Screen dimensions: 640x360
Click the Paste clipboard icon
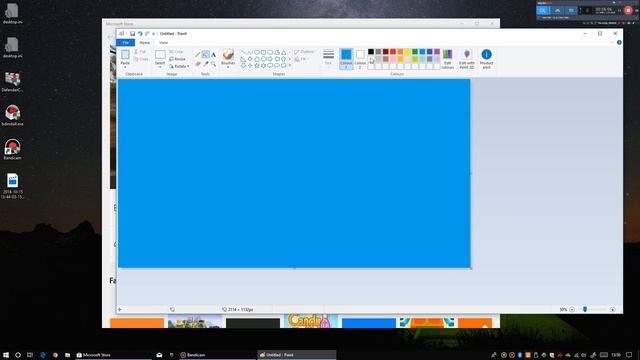125,54
